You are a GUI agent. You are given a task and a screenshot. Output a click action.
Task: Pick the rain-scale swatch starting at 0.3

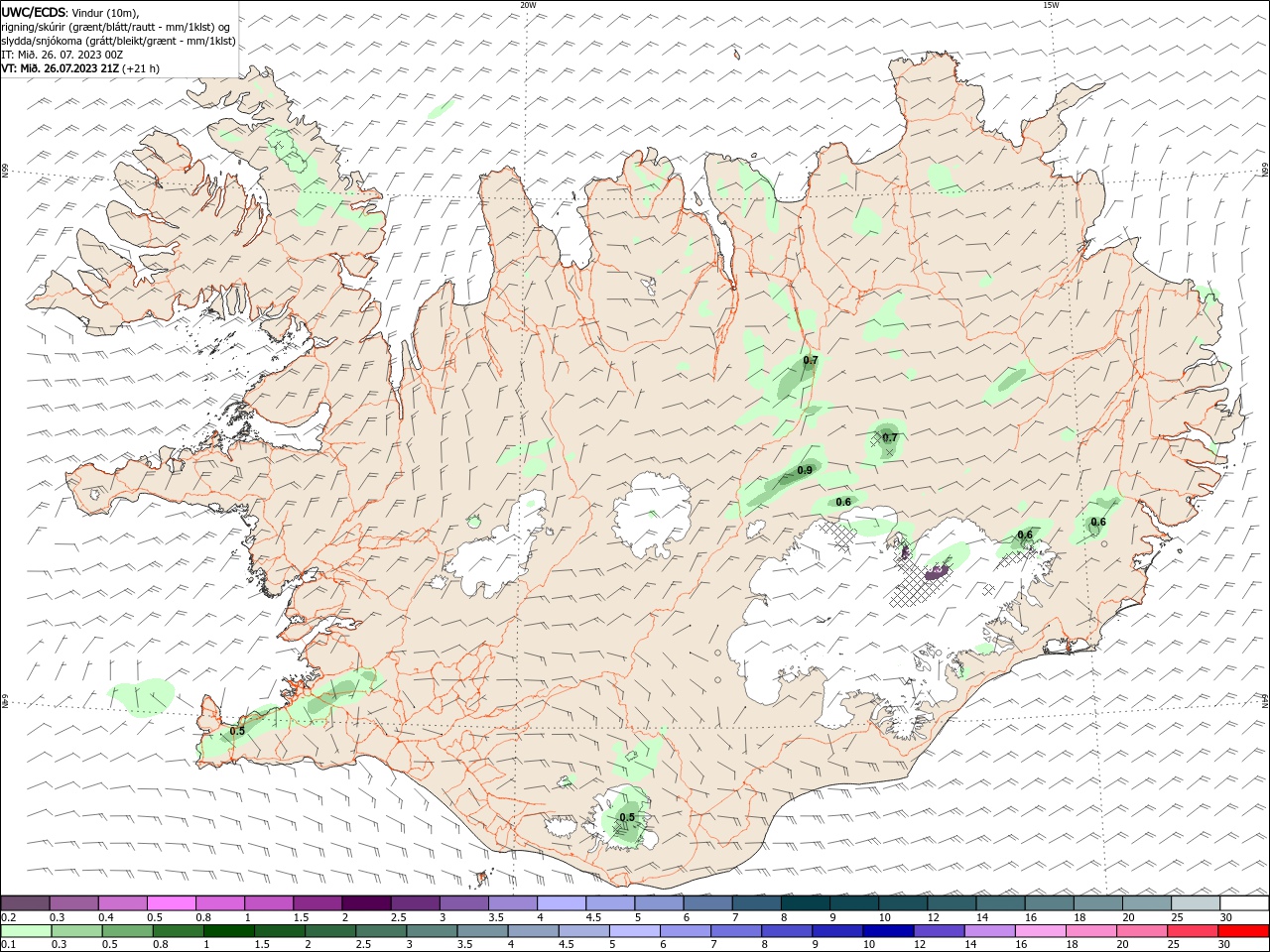[77, 931]
